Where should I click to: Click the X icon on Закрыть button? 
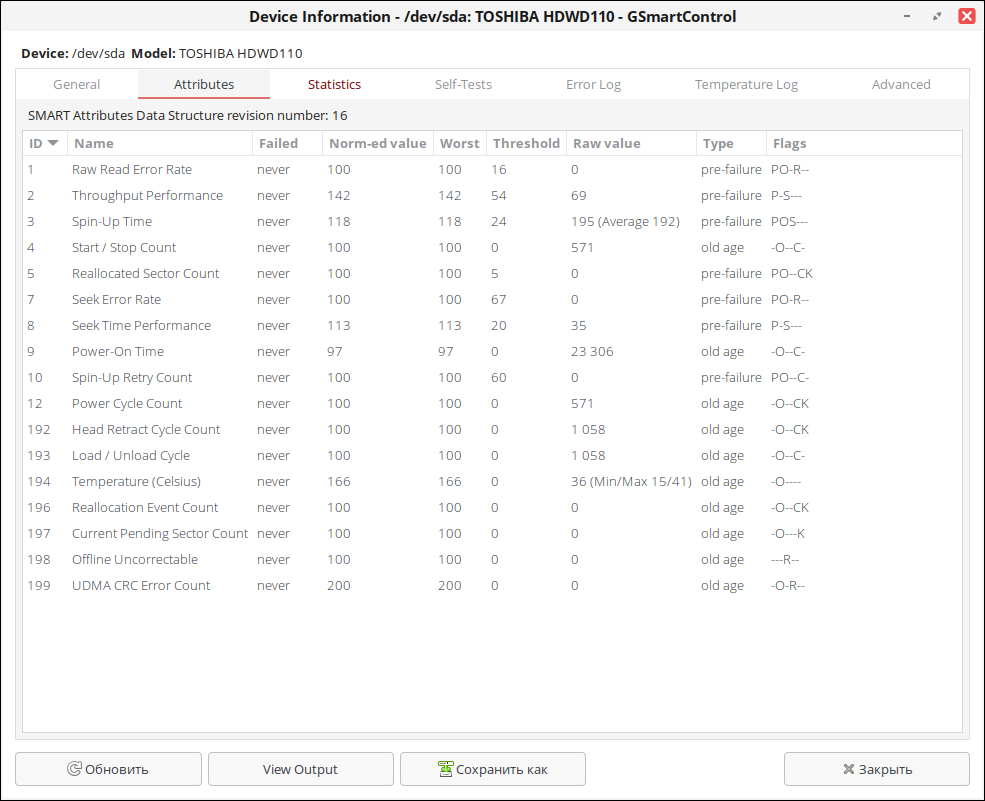(849, 769)
